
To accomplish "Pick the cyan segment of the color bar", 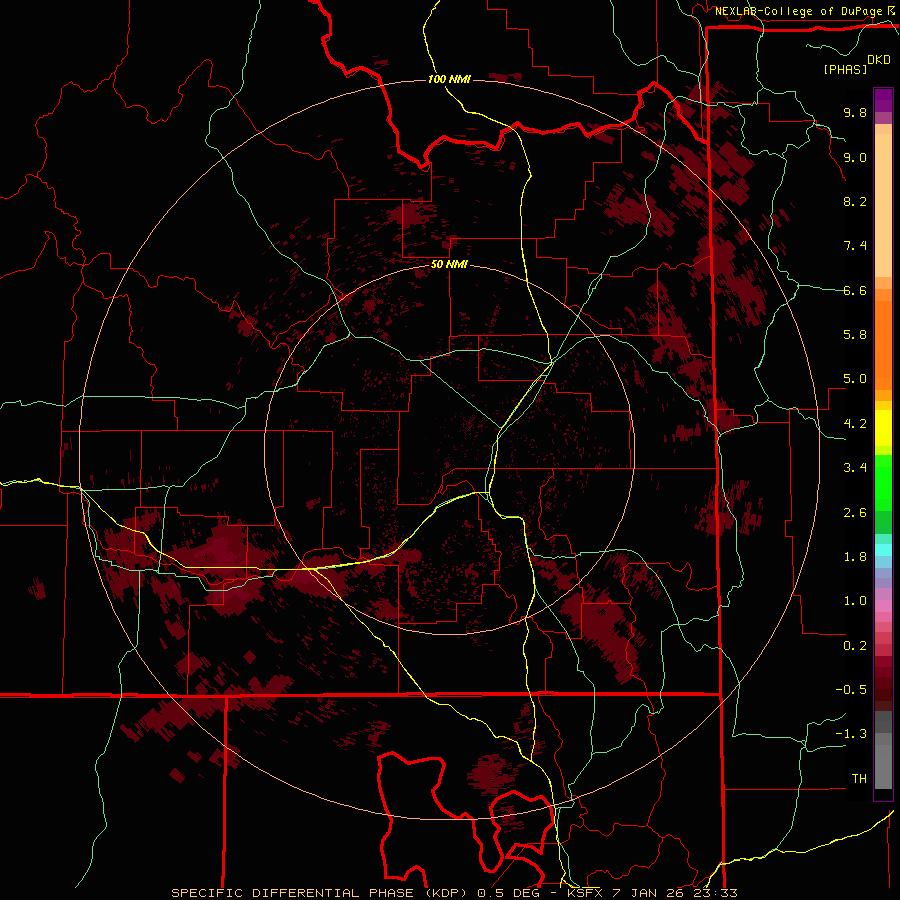I will [883, 549].
